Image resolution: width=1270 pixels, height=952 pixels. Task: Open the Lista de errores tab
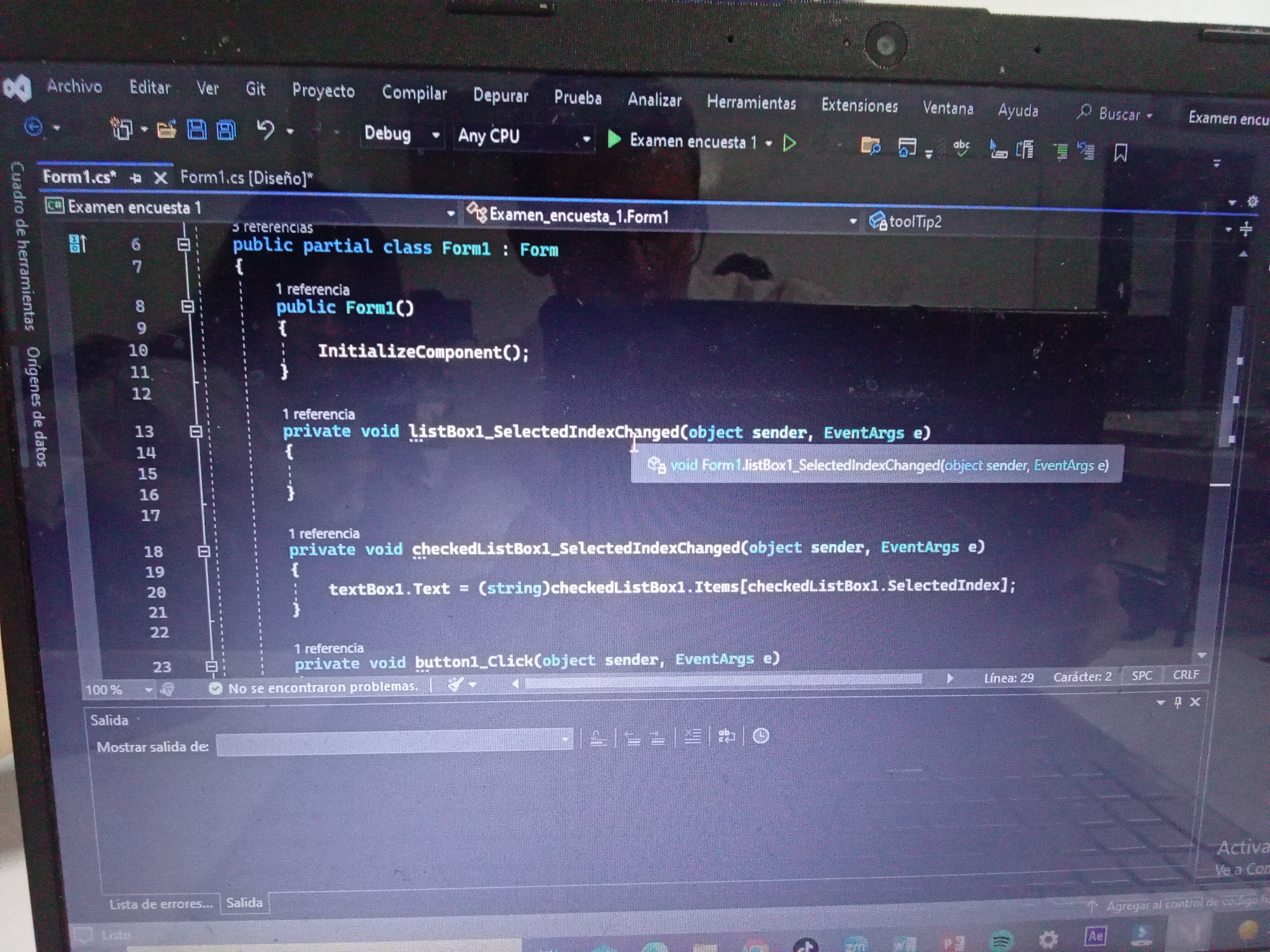pos(161,904)
